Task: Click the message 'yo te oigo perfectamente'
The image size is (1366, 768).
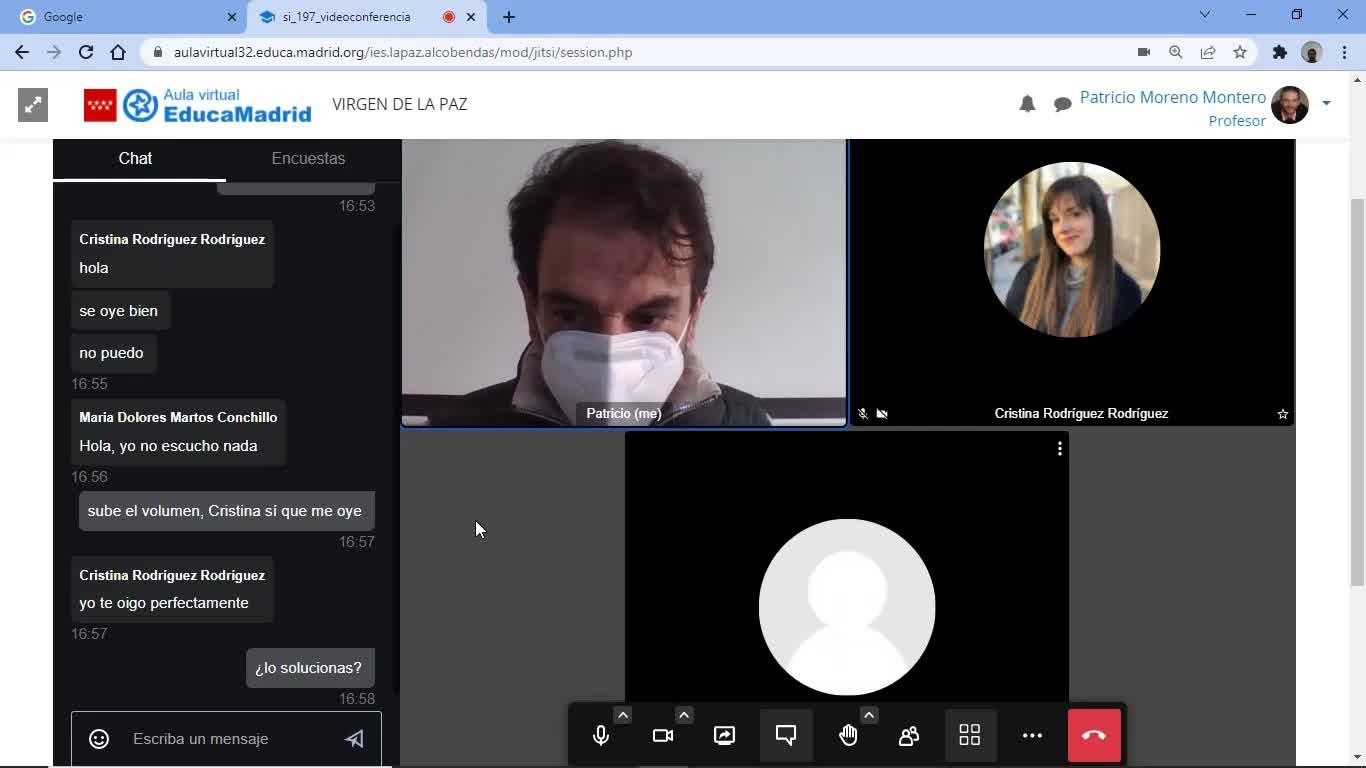Action: pyautogui.click(x=164, y=603)
